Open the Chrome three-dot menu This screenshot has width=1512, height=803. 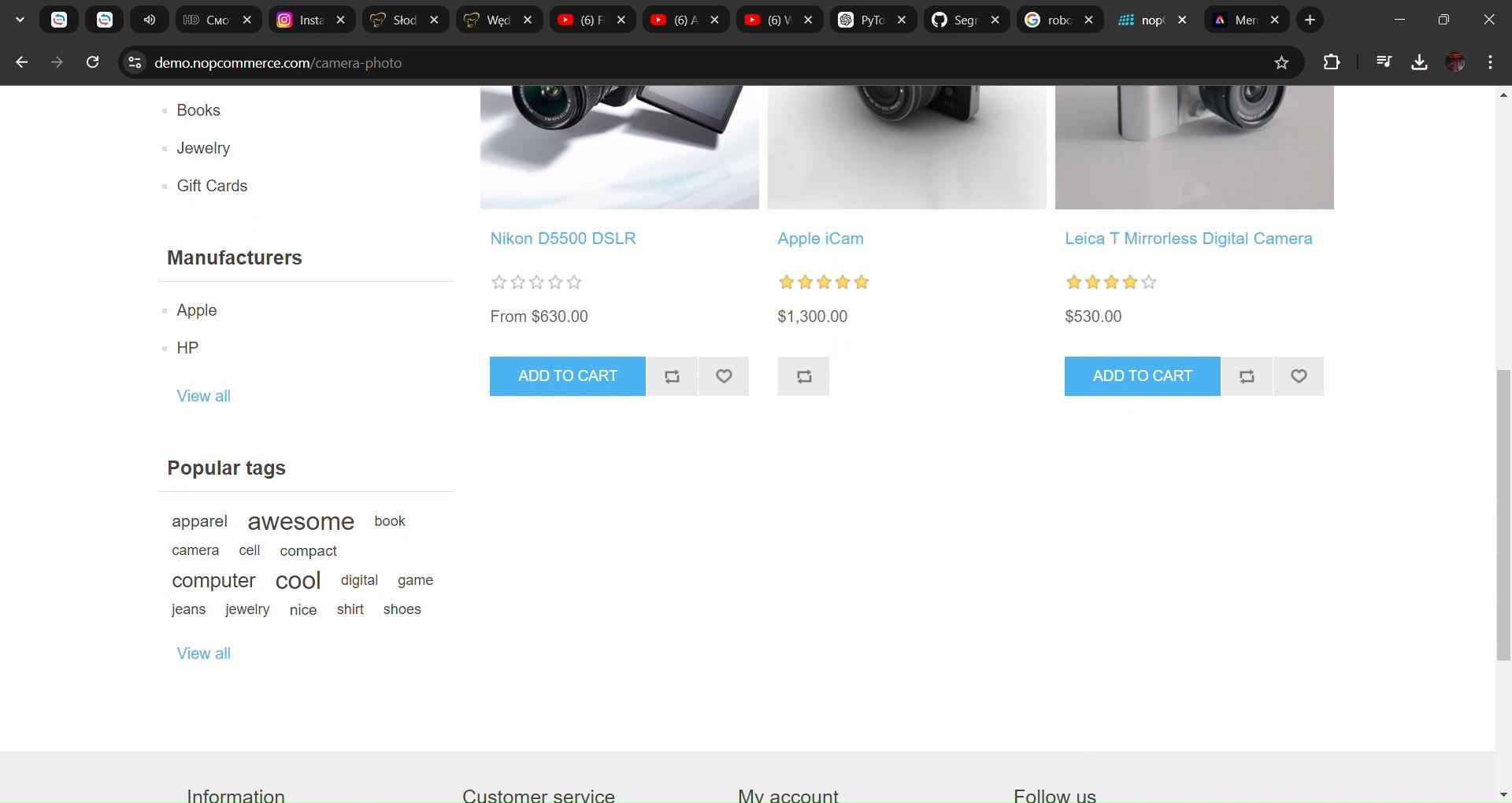coord(1491,62)
